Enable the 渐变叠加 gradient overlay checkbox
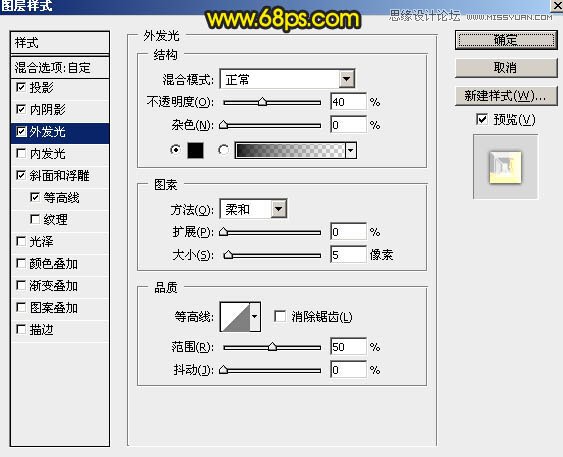This screenshot has height=457, width=563. coord(21,285)
